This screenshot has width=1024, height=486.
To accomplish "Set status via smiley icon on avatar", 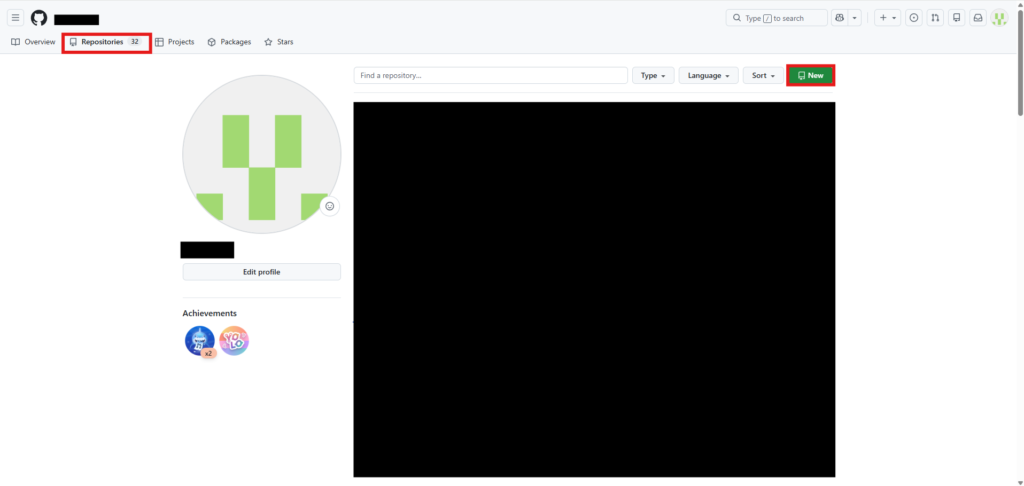I will coord(330,206).
